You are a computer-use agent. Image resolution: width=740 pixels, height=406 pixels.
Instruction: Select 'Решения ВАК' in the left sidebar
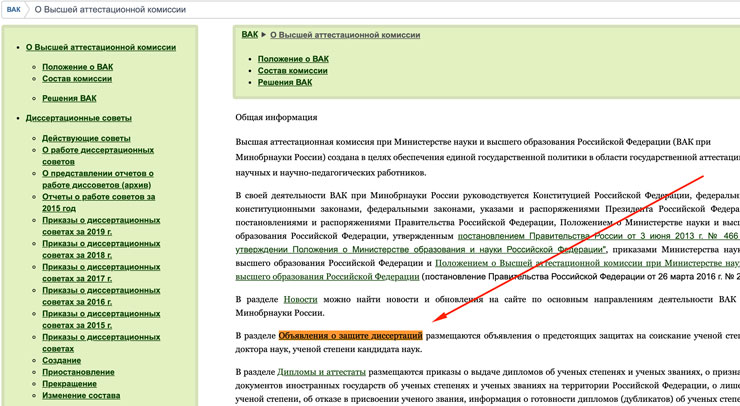(69, 99)
